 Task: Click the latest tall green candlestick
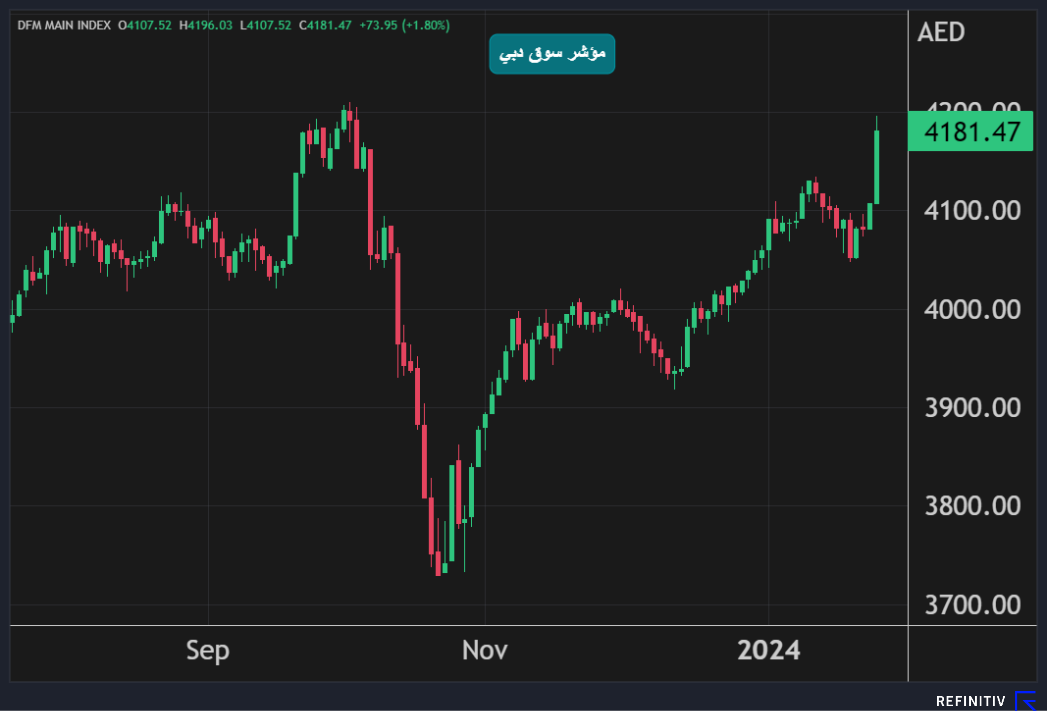[x=877, y=165]
